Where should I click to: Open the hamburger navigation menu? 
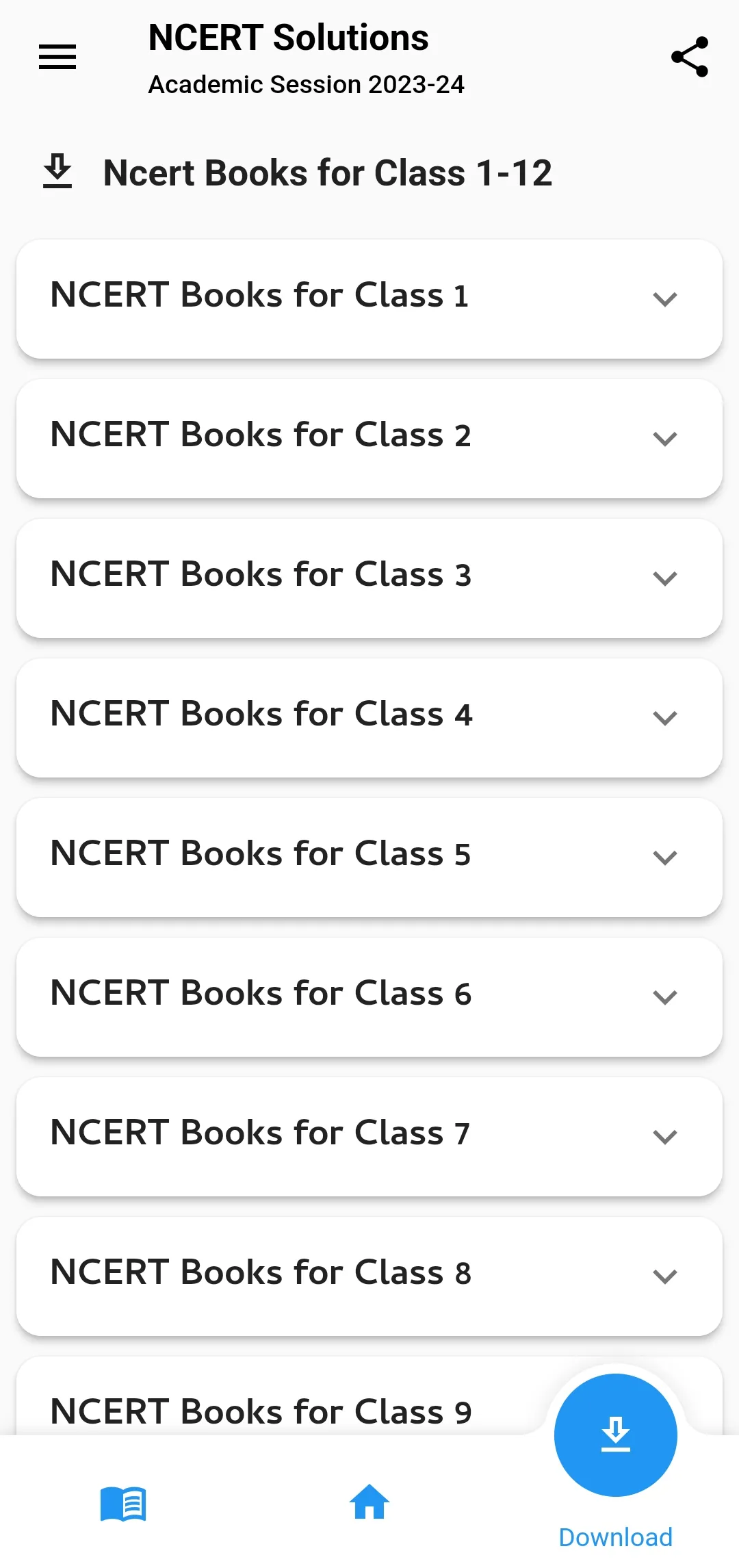point(57,57)
